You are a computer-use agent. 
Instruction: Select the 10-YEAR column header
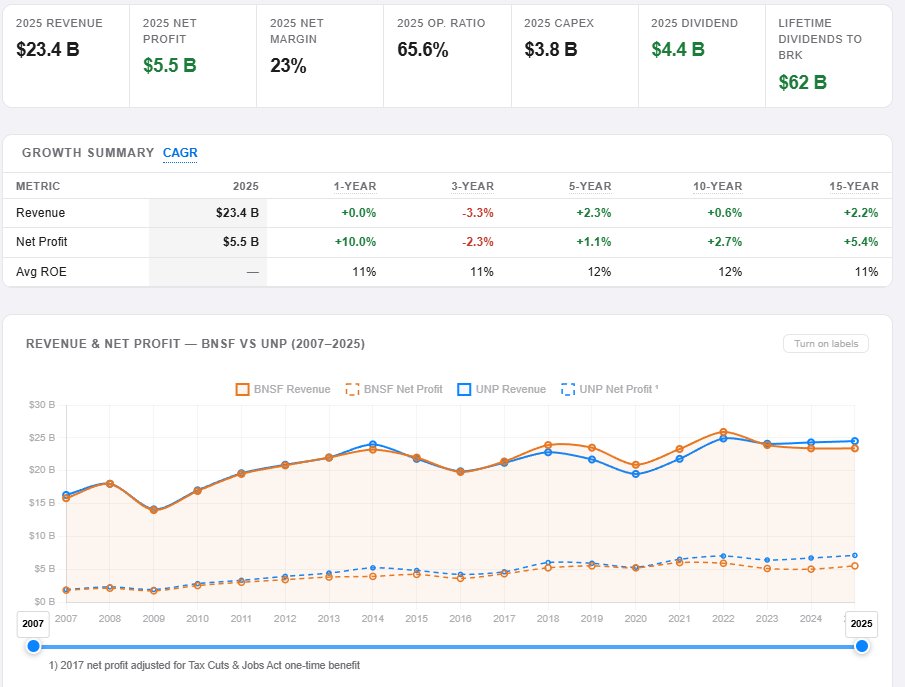(717, 186)
